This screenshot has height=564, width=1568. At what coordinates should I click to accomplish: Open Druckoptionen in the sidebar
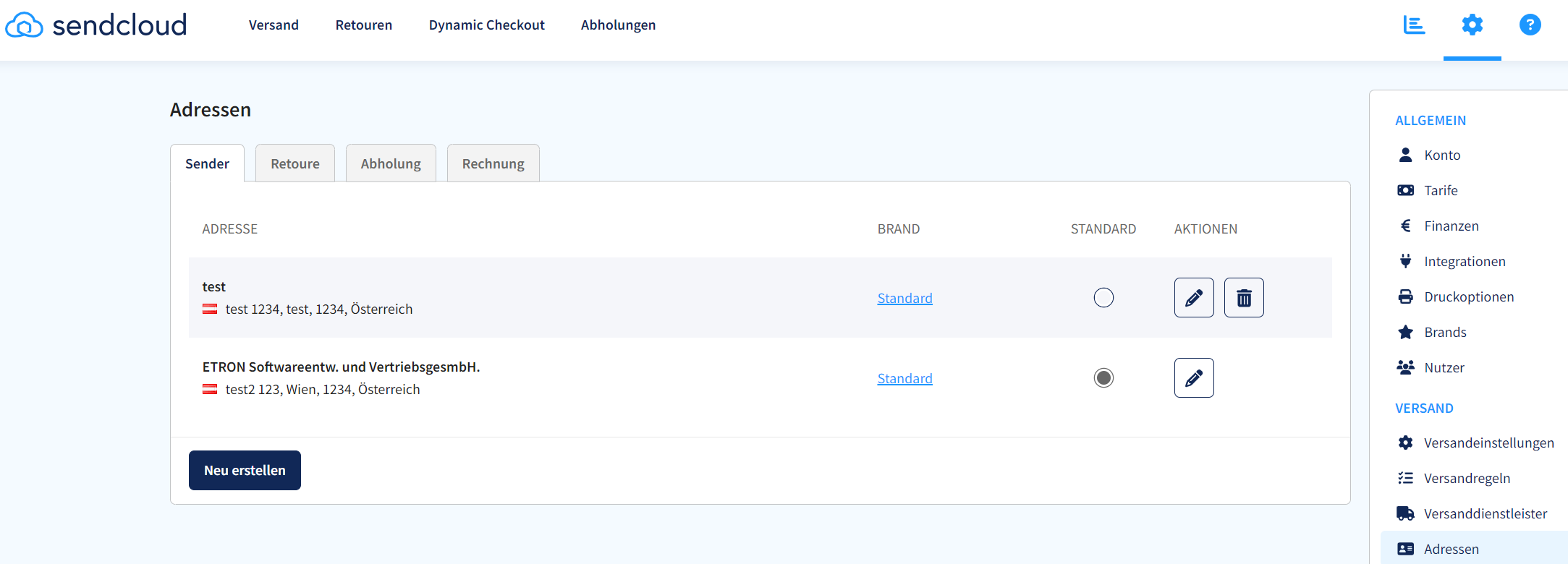(x=1468, y=297)
